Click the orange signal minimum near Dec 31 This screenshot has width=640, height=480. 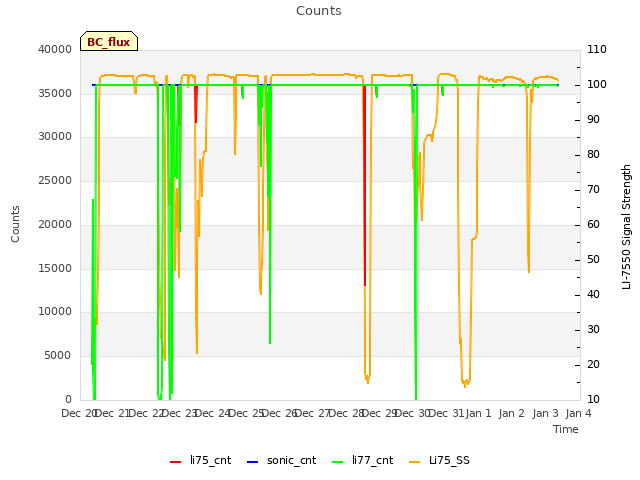(465, 383)
